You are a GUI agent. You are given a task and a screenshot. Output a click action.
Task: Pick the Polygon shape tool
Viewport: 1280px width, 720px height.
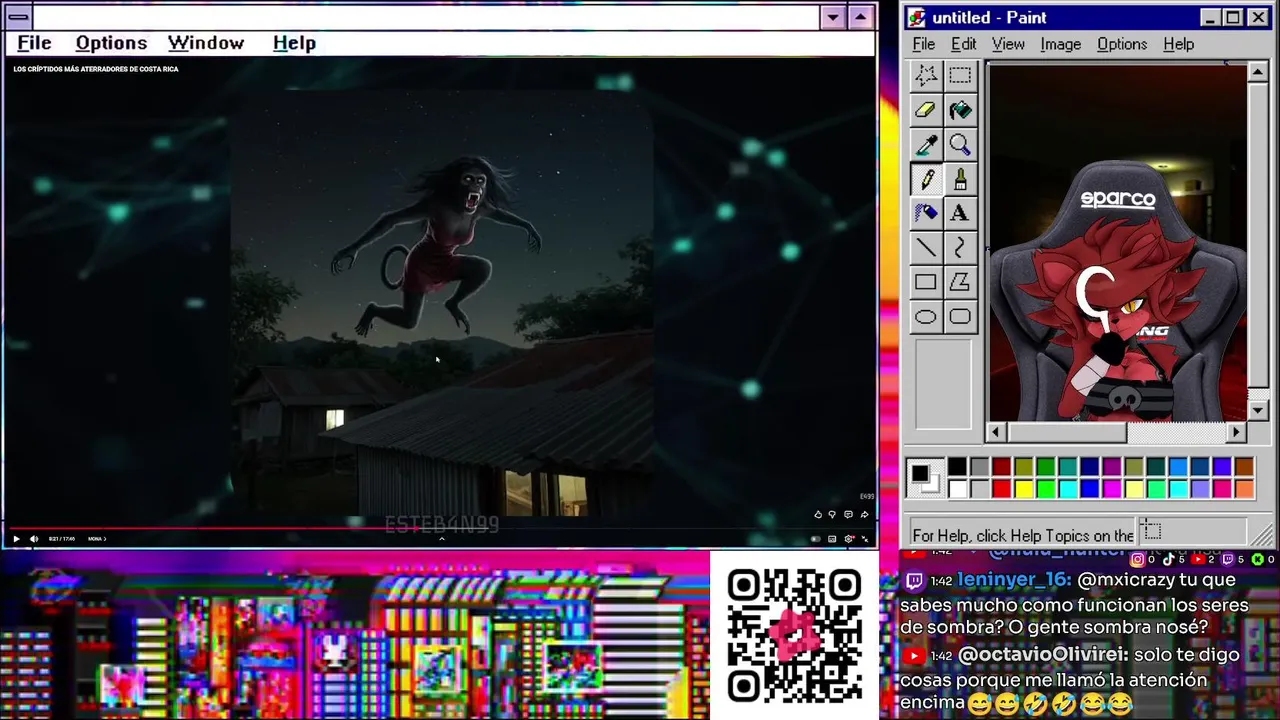(960, 282)
